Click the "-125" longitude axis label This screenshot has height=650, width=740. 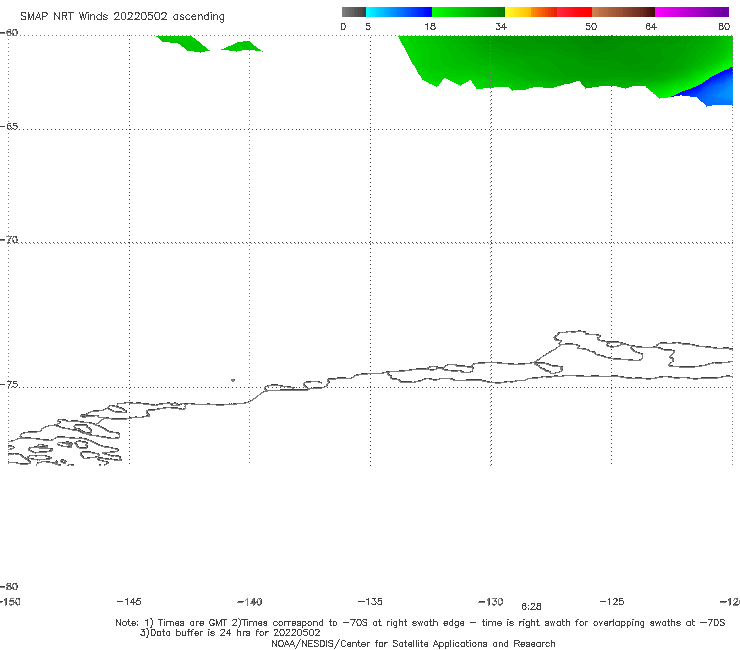612,601
